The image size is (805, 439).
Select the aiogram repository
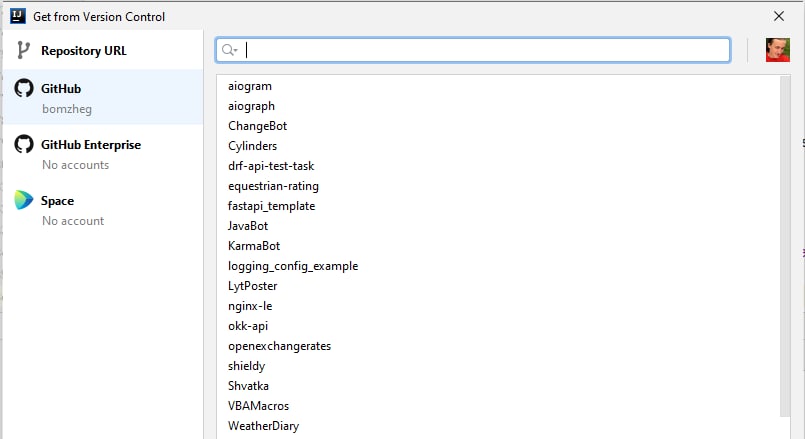pyautogui.click(x=498, y=86)
